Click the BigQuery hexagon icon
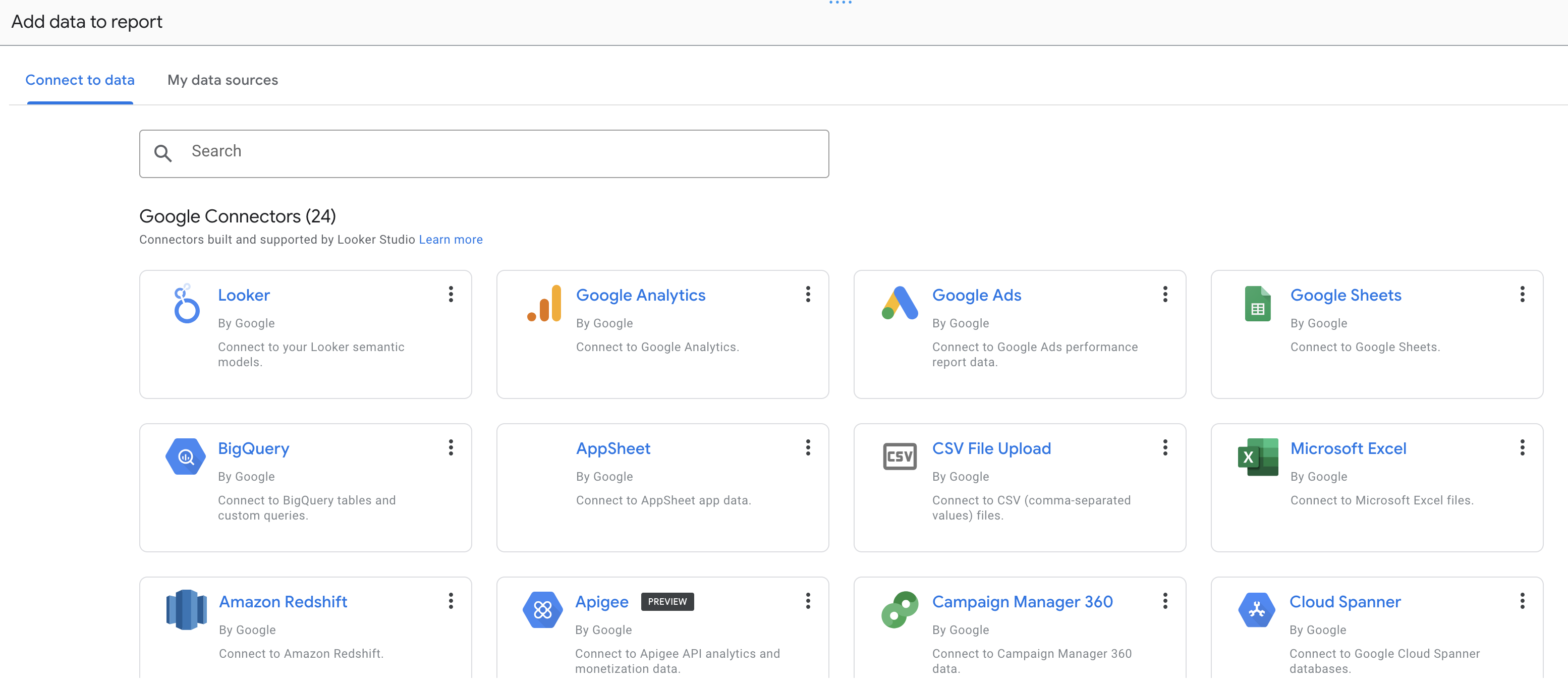Viewport: 1568px width, 686px height. point(186,456)
